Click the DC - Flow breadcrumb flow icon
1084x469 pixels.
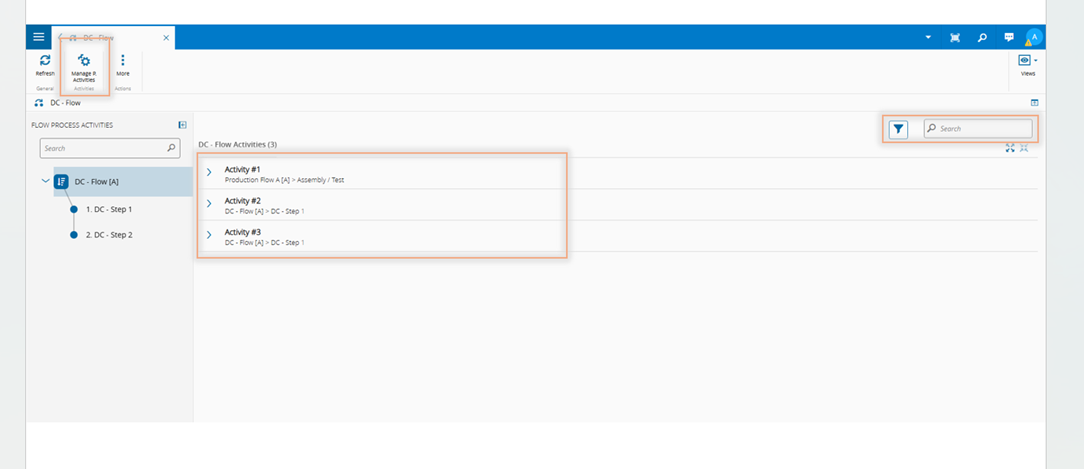tap(39, 103)
